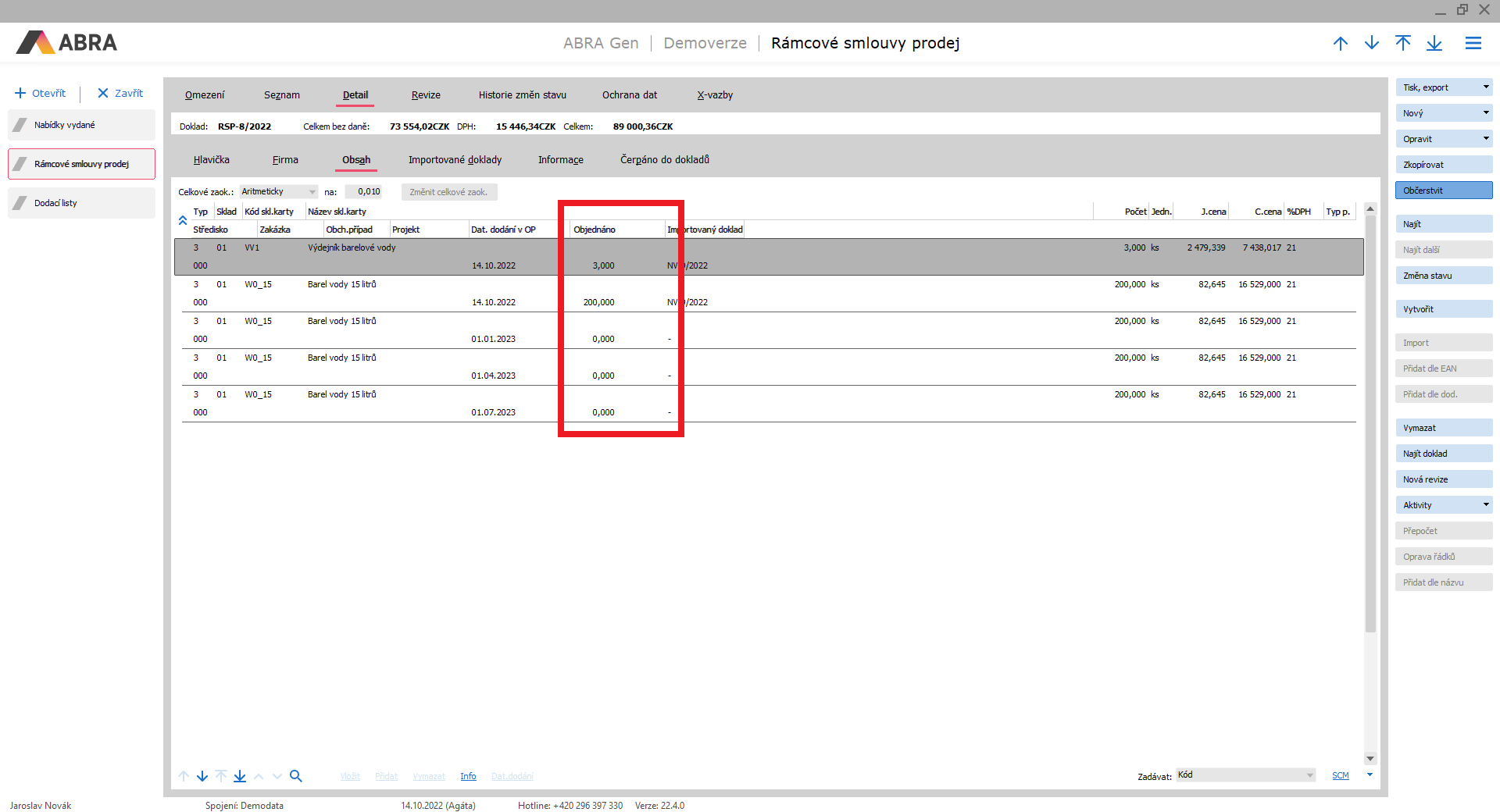Click the rounding value field showing 0,010
1500x812 pixels.
(x=364, y=192)
